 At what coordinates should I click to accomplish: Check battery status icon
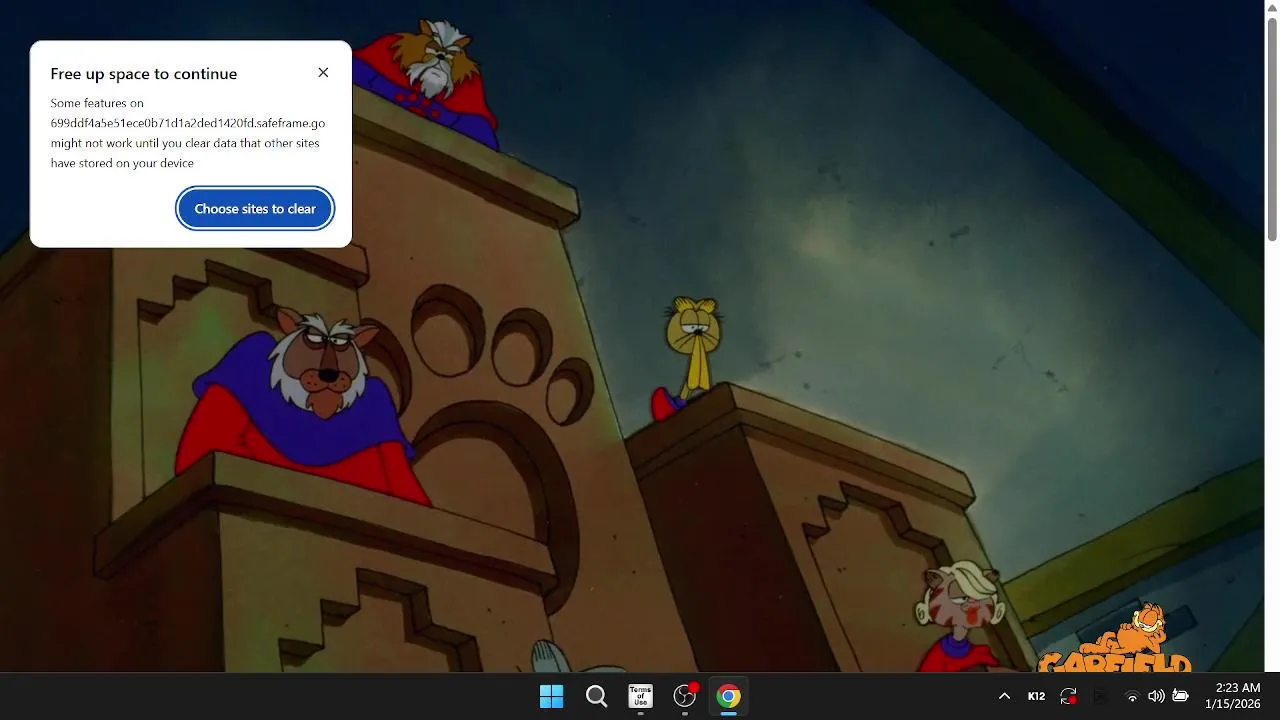(1180, 697)
